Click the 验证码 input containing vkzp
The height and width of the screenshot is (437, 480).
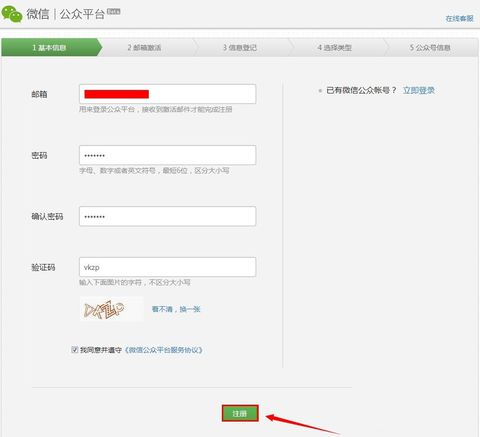pyautogui.click(x=167, y=267)
